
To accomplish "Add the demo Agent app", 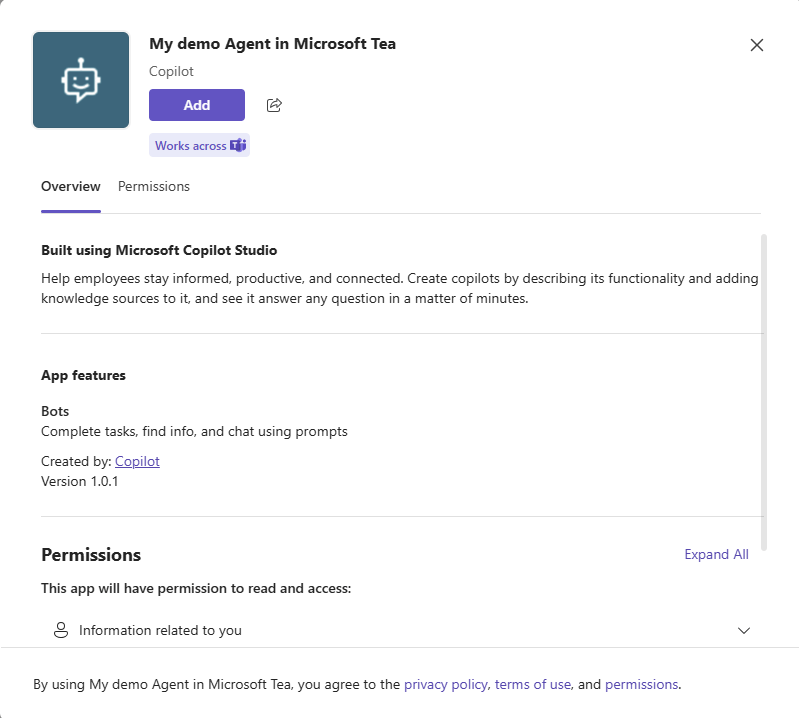I will [x=197, y=105].
